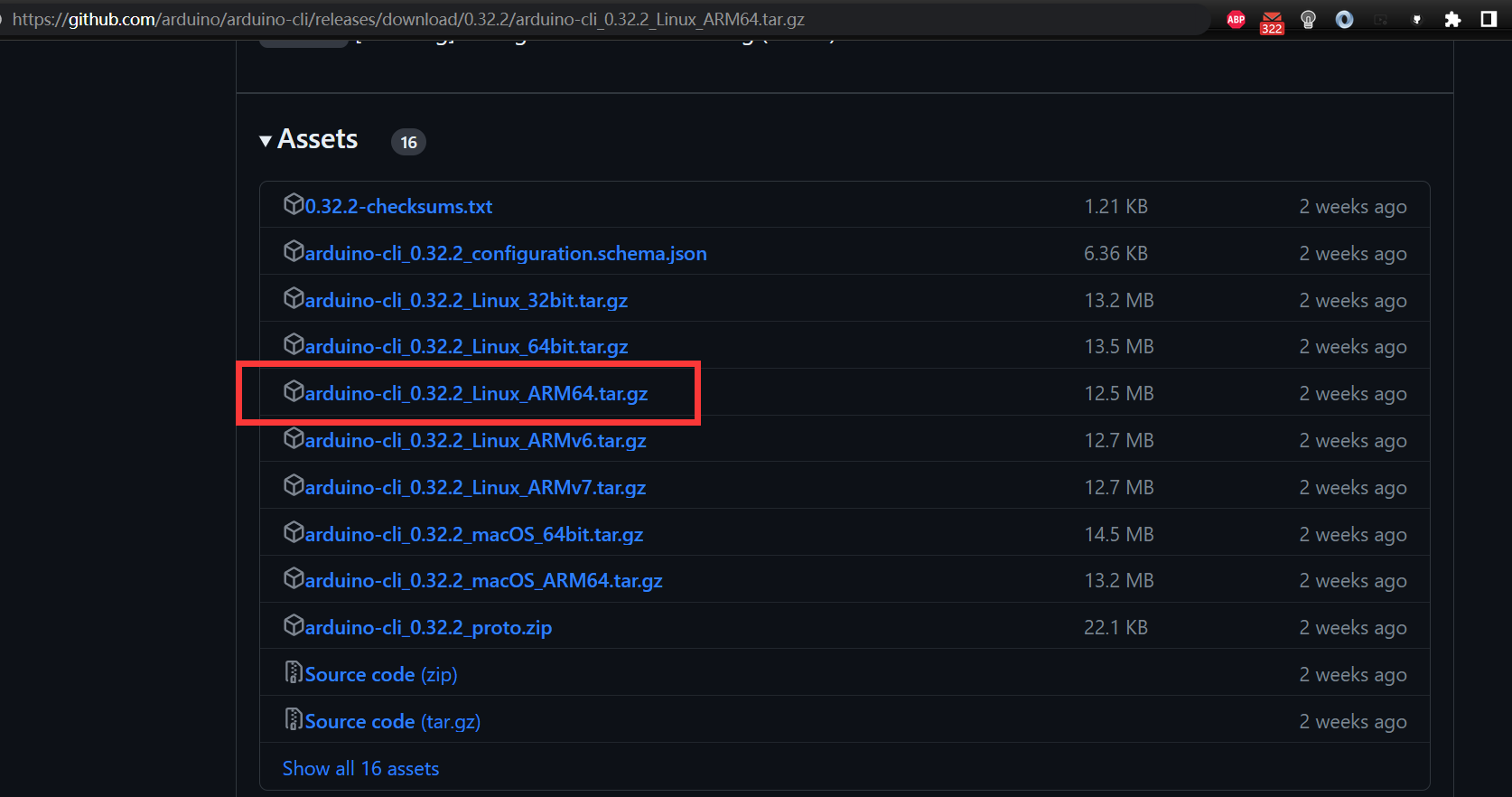Click "2 weeks ago" in the macOS_64bit row
The image size is (1512, 797).
(1353, 535)
